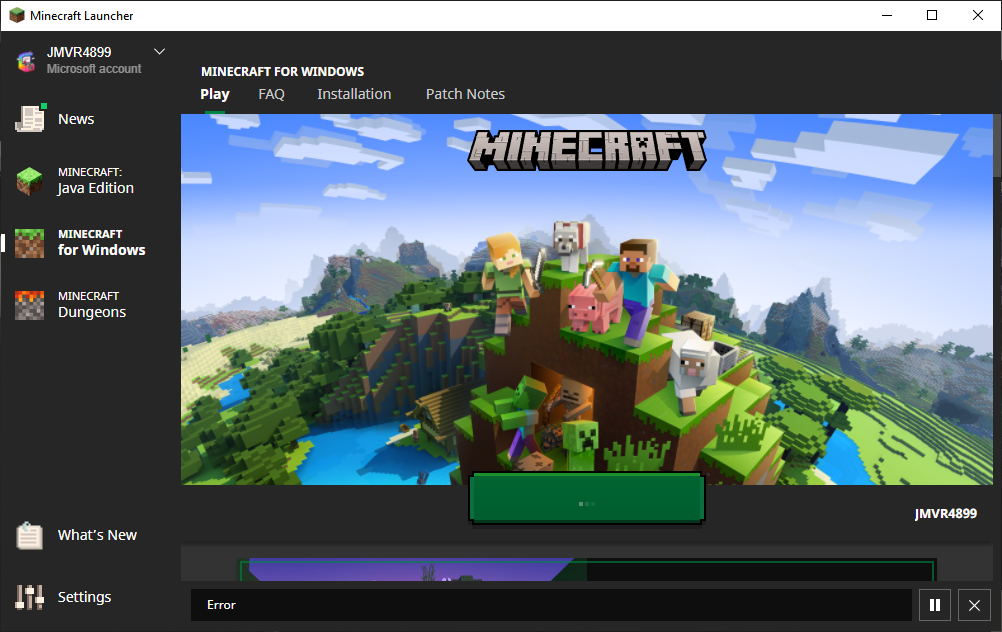
Task: Open the Installation tab
Action: [x=354, y=94]
